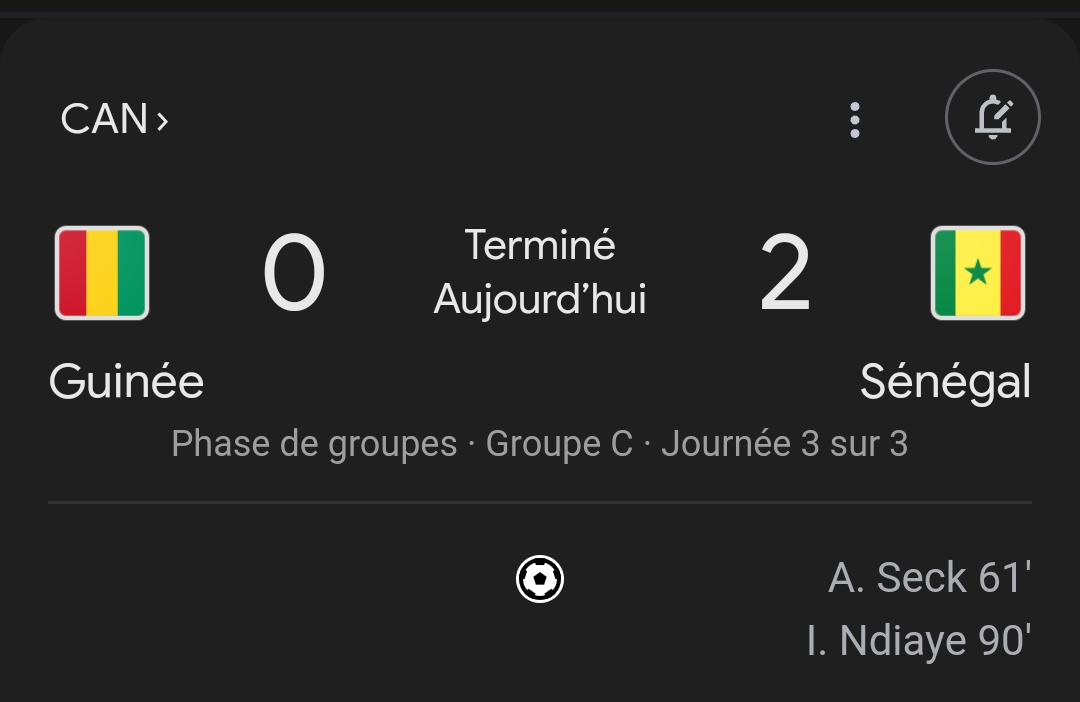Image resolution: width=1080 pixels, height=702 pixels.
Task: Click the green star on Senegal's flag
Action: [x=977, y=273]
